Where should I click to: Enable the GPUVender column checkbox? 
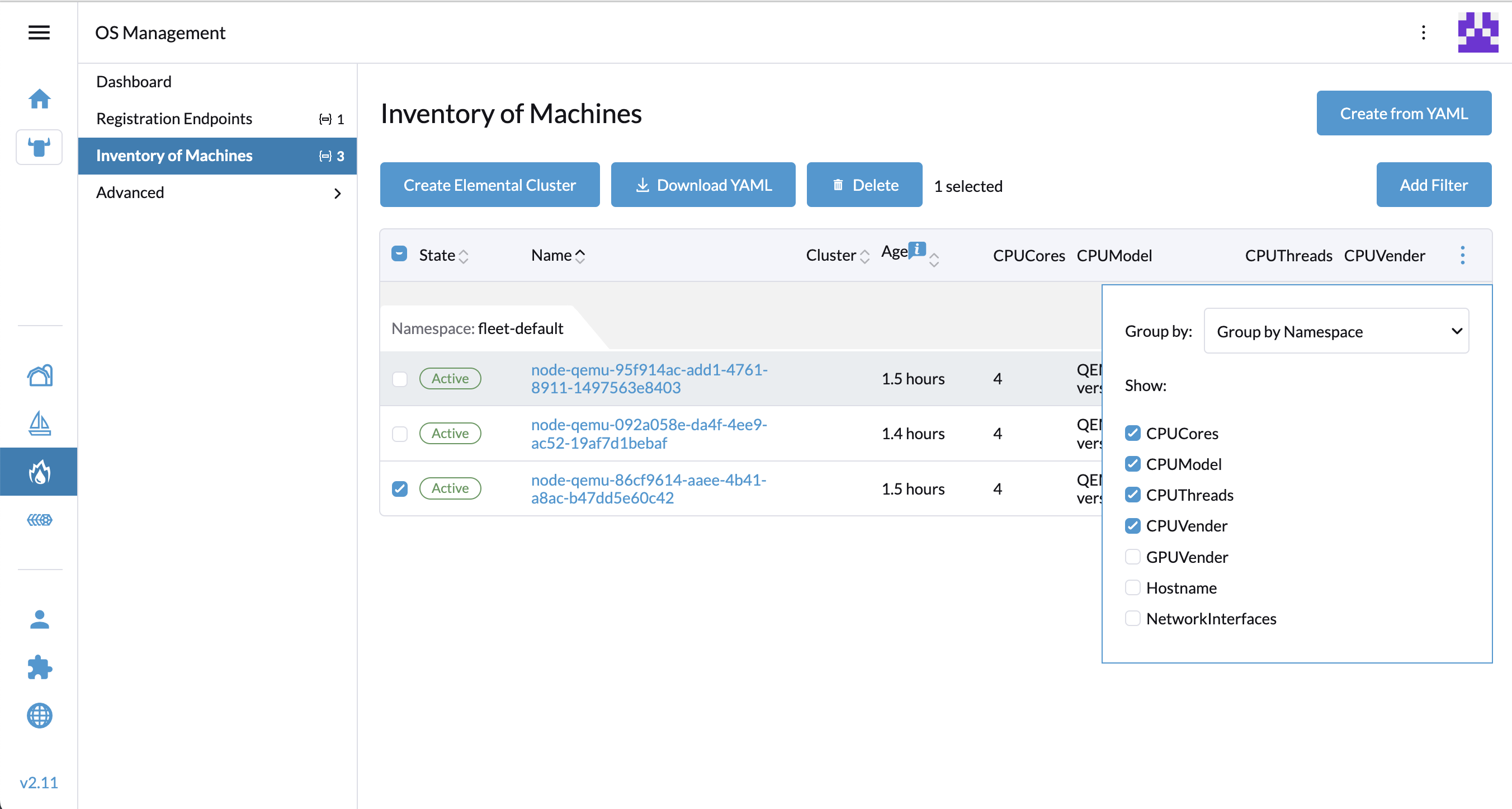pos(1132,557)
